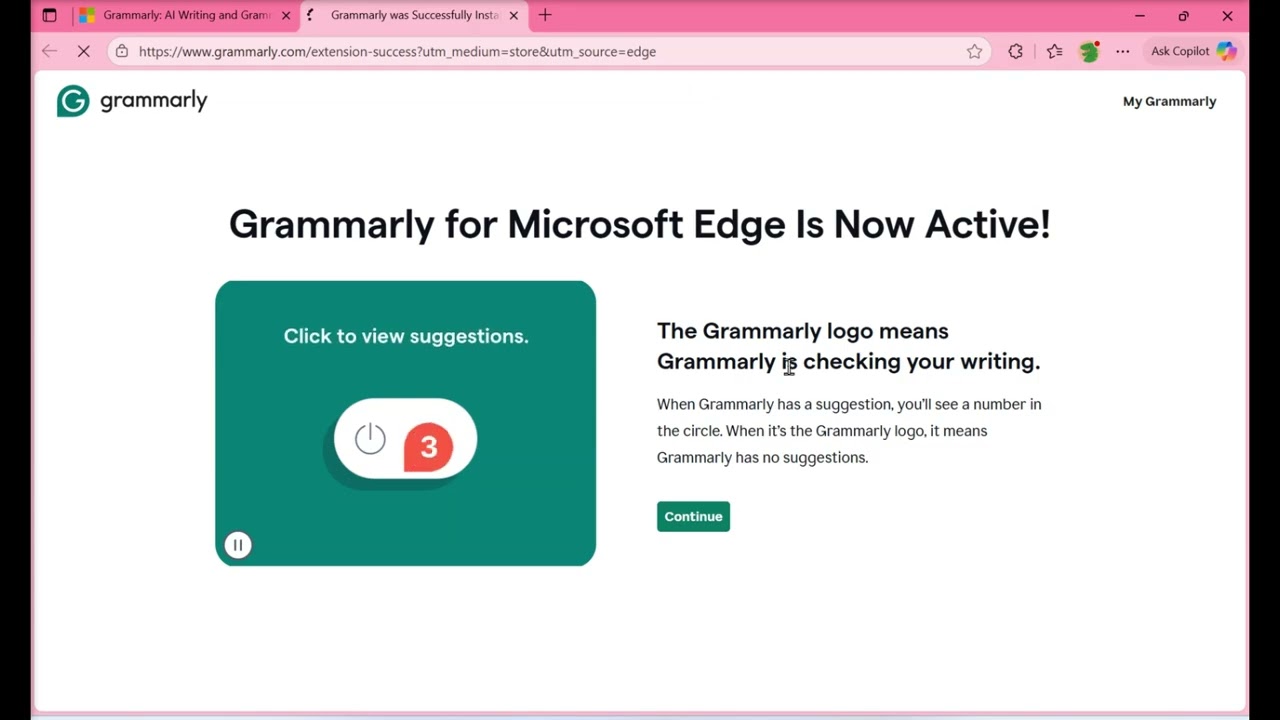Click the Grammarly logo means heading text
The image size is (1280, 720).
[848, 346]
